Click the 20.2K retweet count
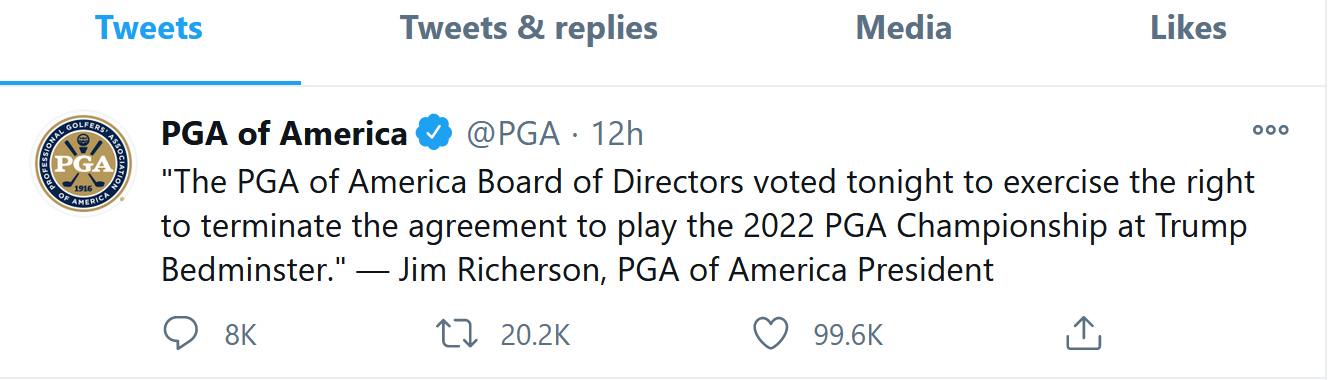This screenshot has width=1332, height=380. (535, 335)
